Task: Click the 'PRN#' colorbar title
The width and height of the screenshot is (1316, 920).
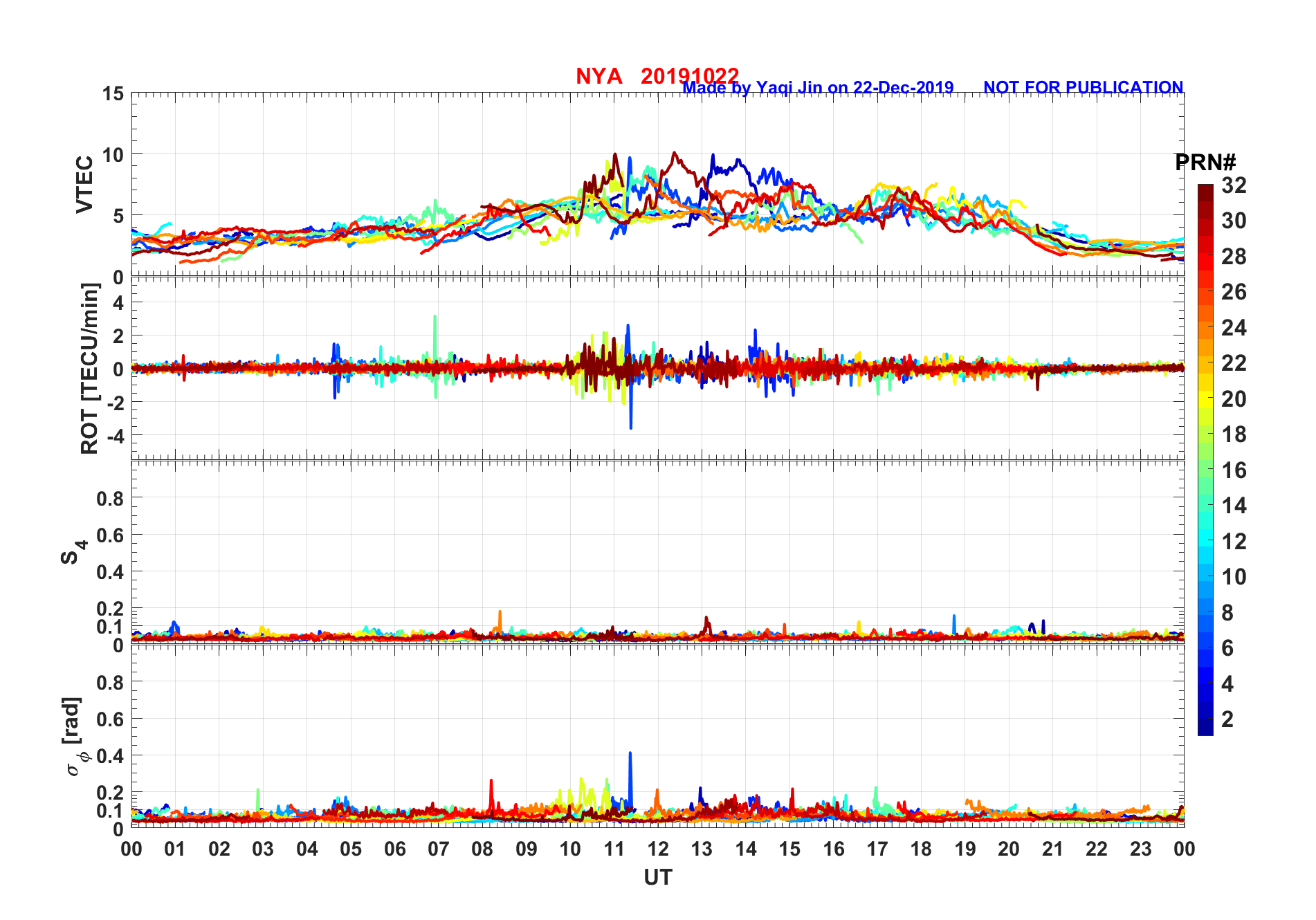Action: pos(1205,163)
